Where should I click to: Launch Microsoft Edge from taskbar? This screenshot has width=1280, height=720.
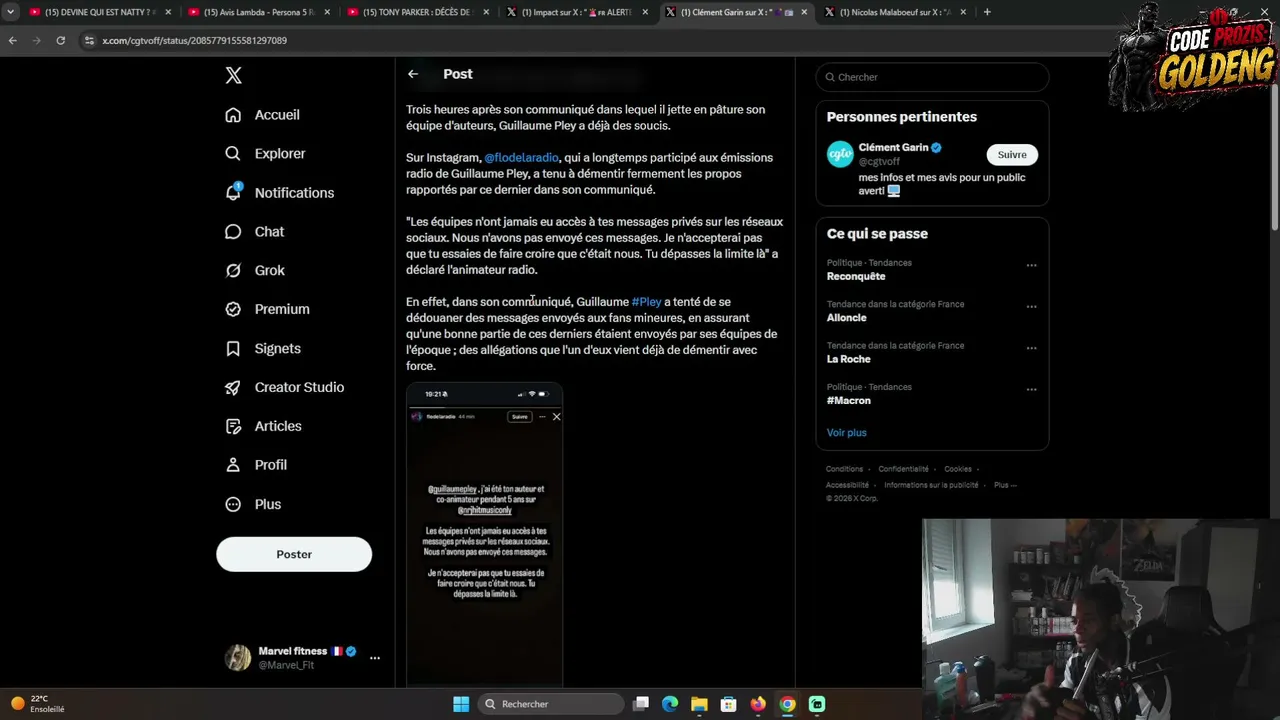point(670,704)
